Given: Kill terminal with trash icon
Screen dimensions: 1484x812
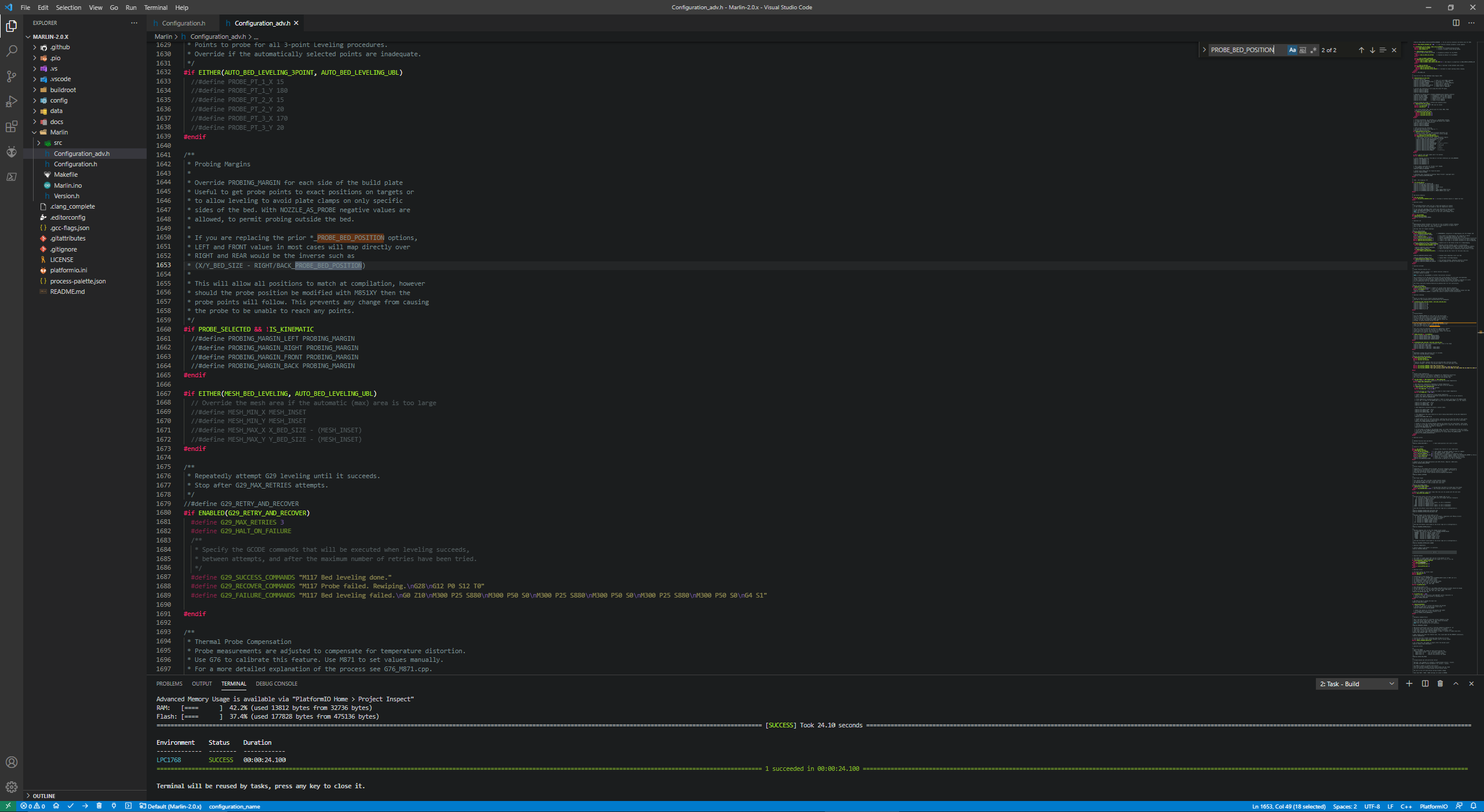Looking at the screenshot, I should tap(1440, 683).
